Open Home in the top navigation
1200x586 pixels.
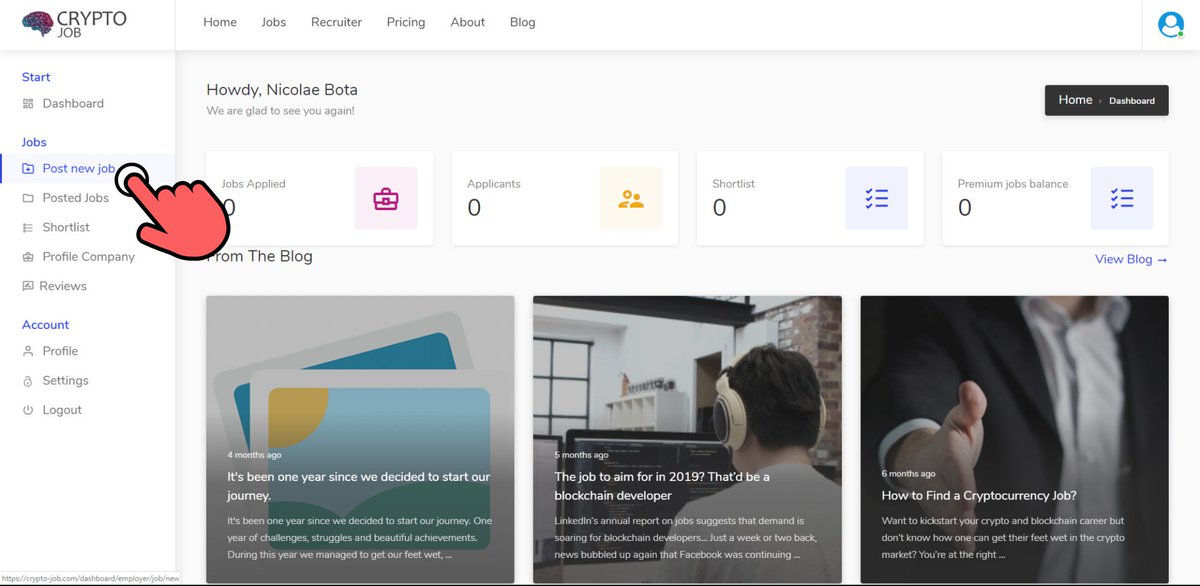220,22
